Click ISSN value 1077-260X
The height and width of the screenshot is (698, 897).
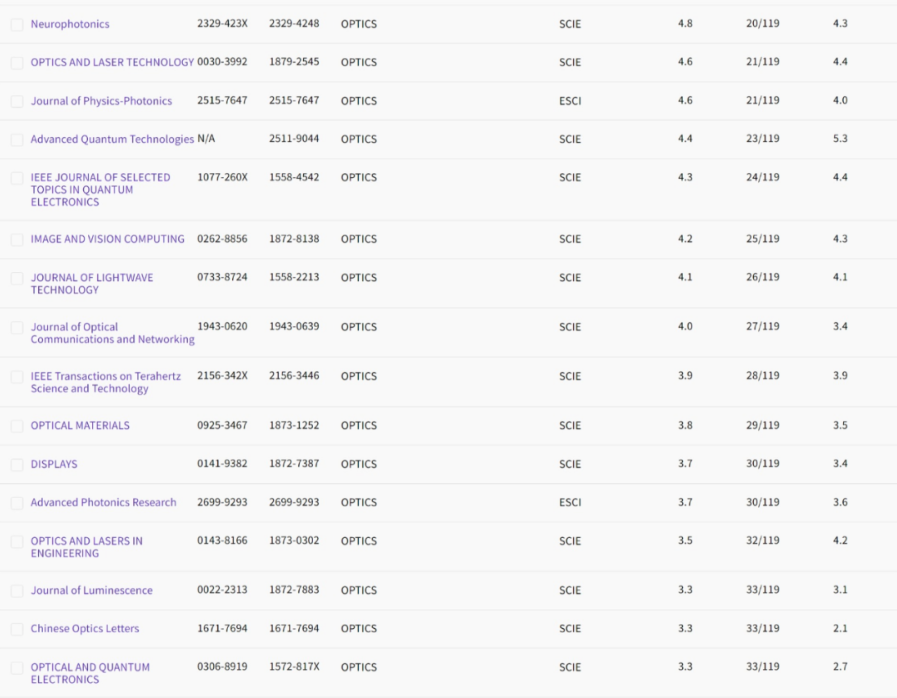click(x=223, y=177)
